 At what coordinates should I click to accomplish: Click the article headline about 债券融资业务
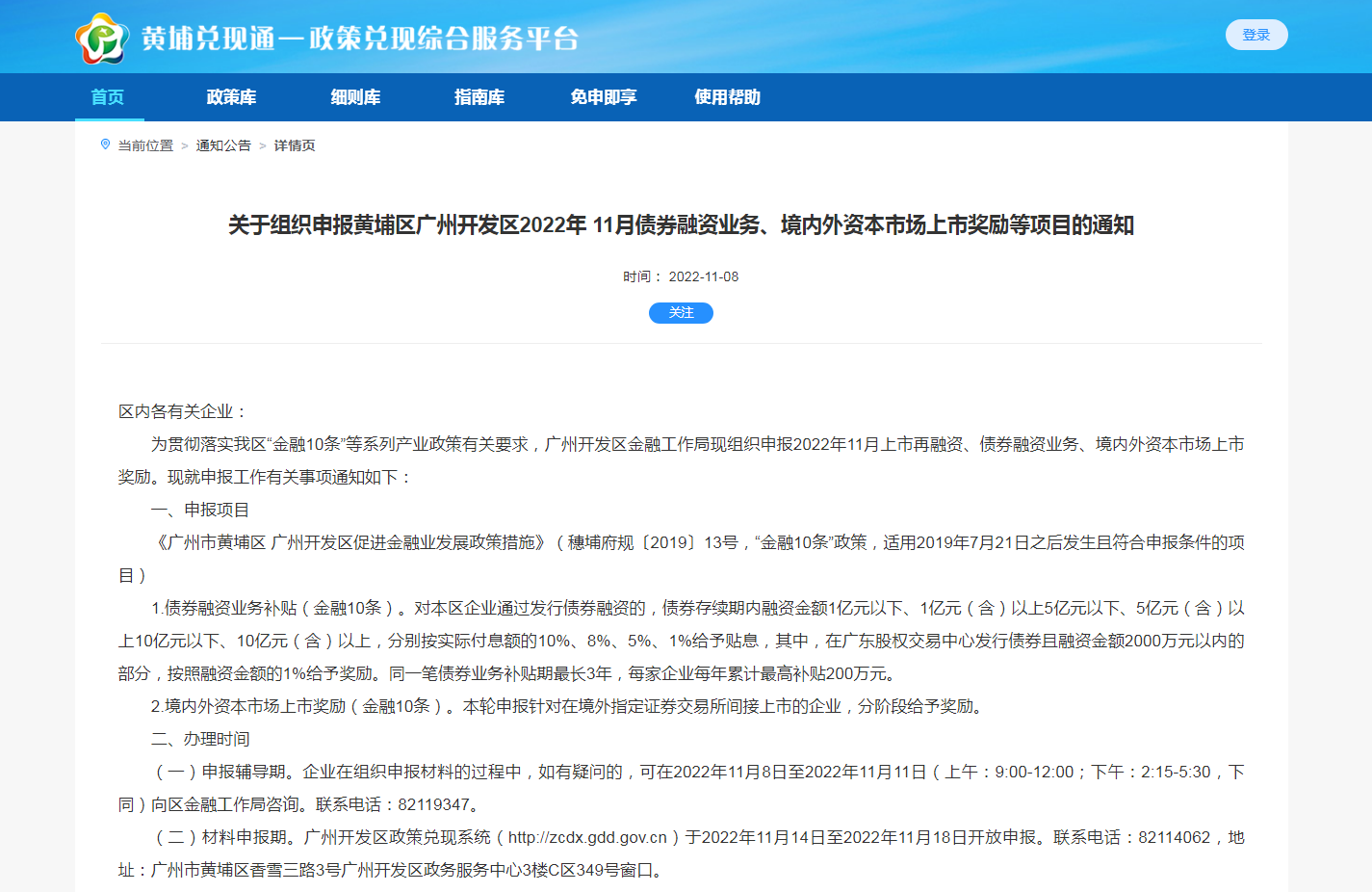tap(681, 225)
